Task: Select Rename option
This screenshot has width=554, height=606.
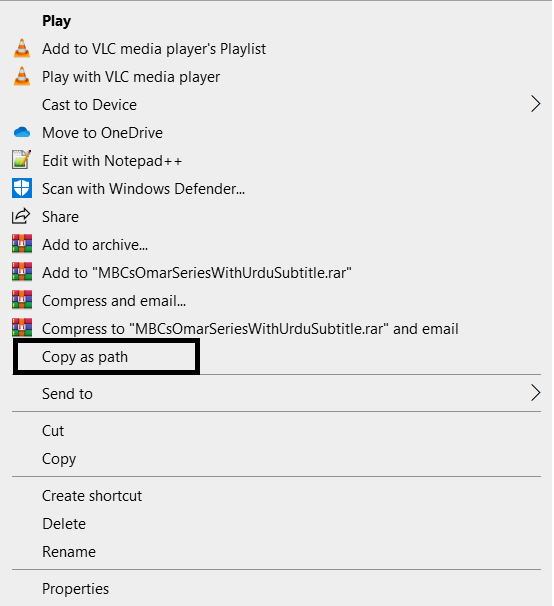Action: [69, 552]
